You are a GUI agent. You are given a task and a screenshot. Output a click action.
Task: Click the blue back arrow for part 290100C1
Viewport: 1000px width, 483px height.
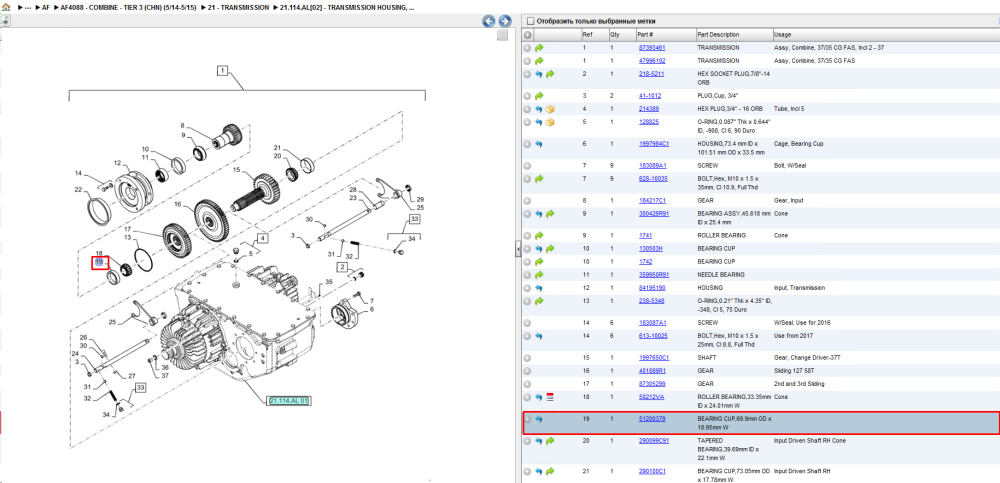(539, 472)
